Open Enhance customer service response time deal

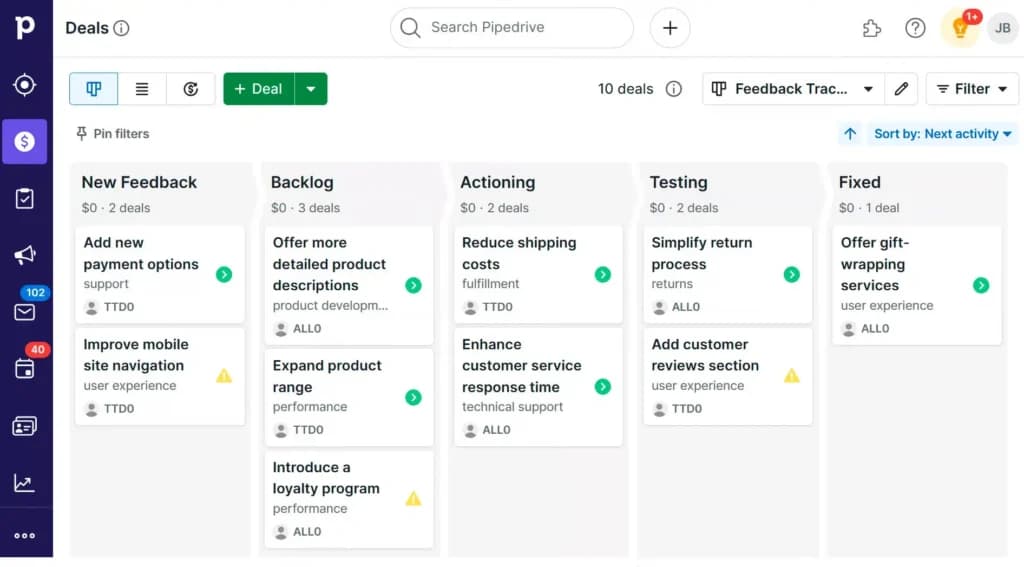(x=538, y=387)
